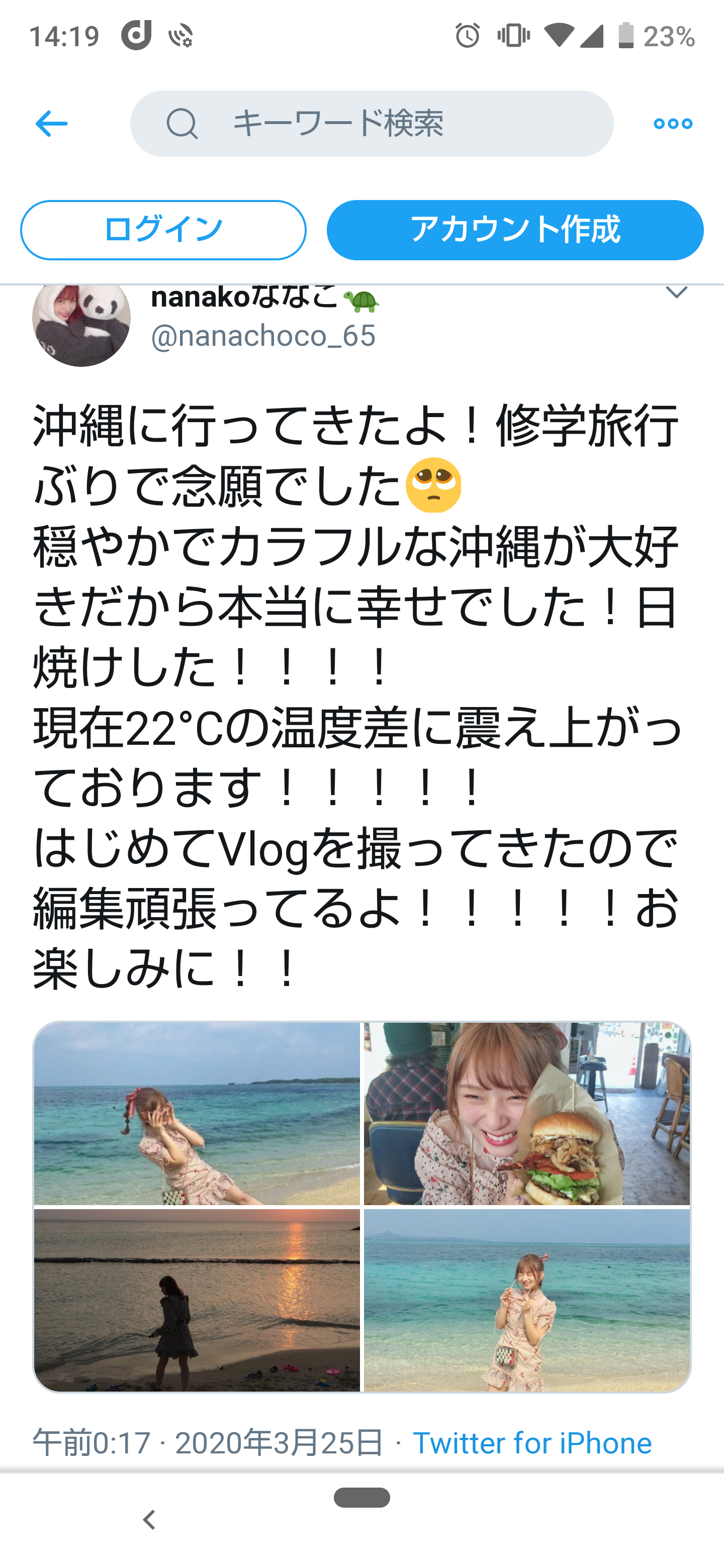Open the Twitter for iPhone link
The width and height of the screenshot is (724, 1568).
tap(532, 1443)
